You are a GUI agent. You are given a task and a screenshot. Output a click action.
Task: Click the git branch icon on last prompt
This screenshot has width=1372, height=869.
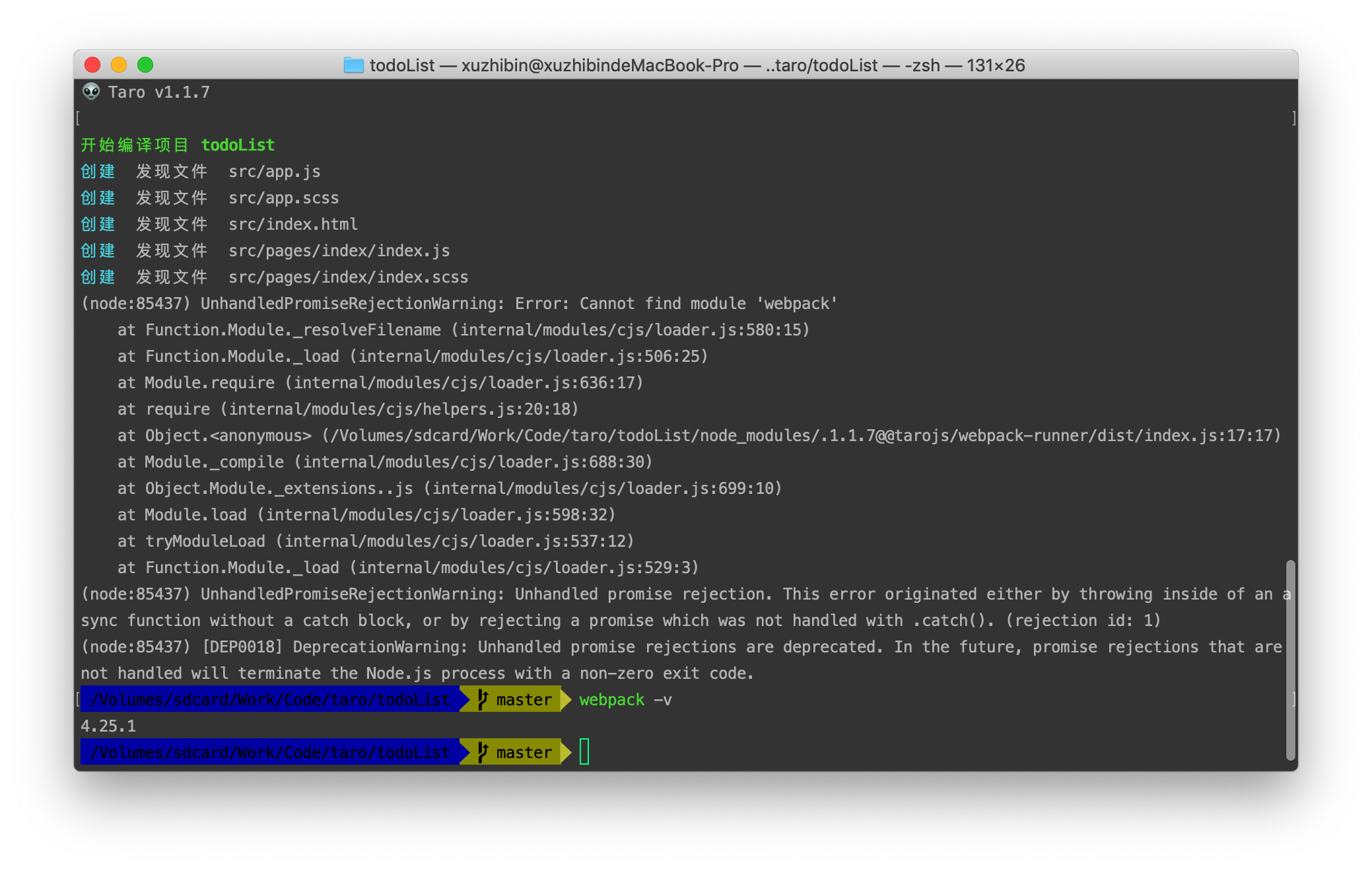tap(483, 752)
